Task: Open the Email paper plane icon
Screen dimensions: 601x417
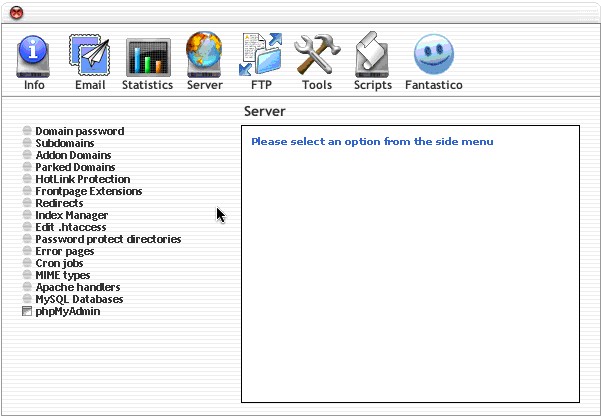Action: tap(90, 56)
